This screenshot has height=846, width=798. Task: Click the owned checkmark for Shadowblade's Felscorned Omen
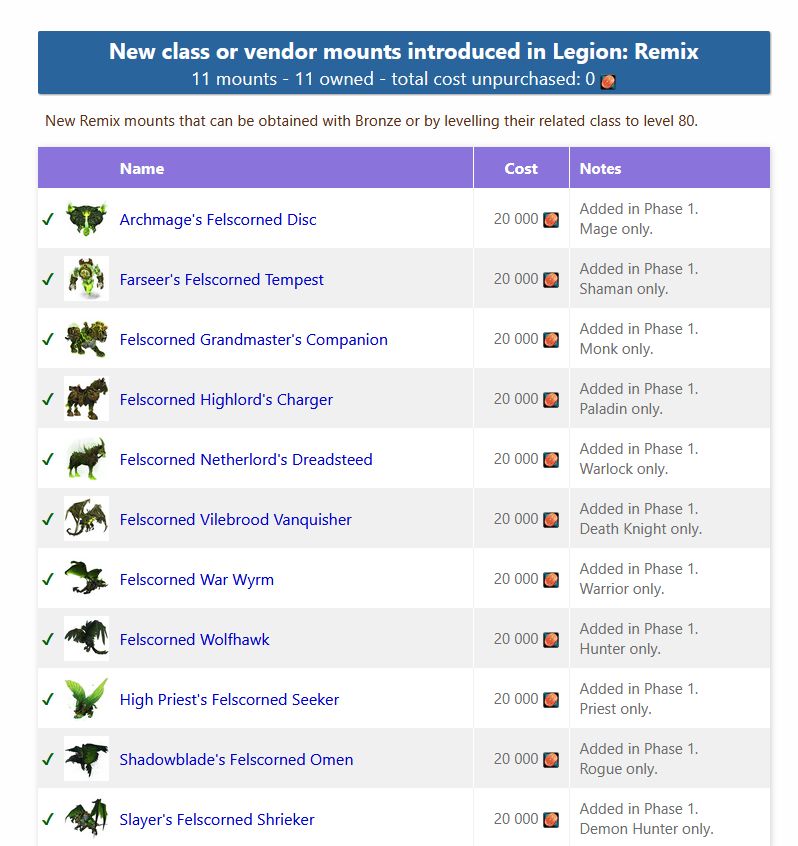pyautogui.click(x=48, y=759)
